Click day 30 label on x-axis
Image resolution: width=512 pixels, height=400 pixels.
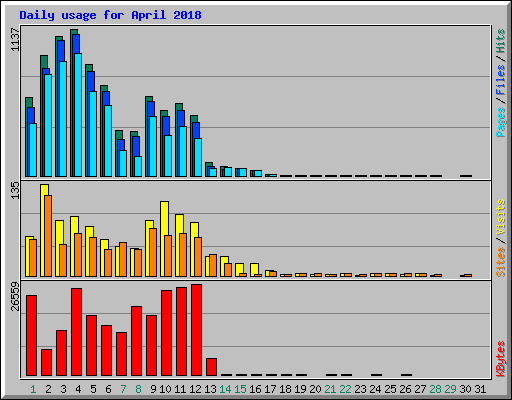point(465,389)
